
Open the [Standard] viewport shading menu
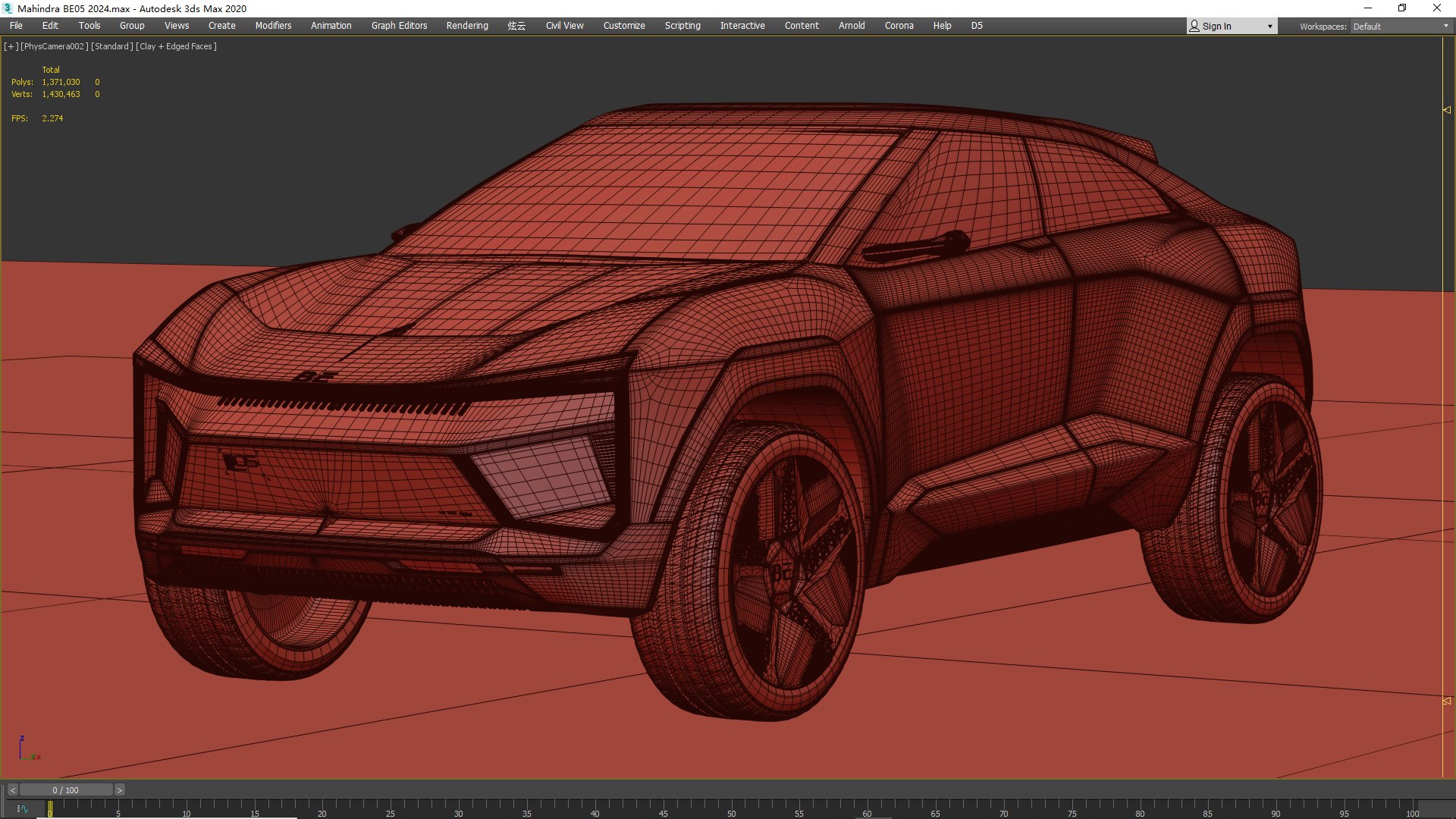pyautogui.click(x=111, y=46)
